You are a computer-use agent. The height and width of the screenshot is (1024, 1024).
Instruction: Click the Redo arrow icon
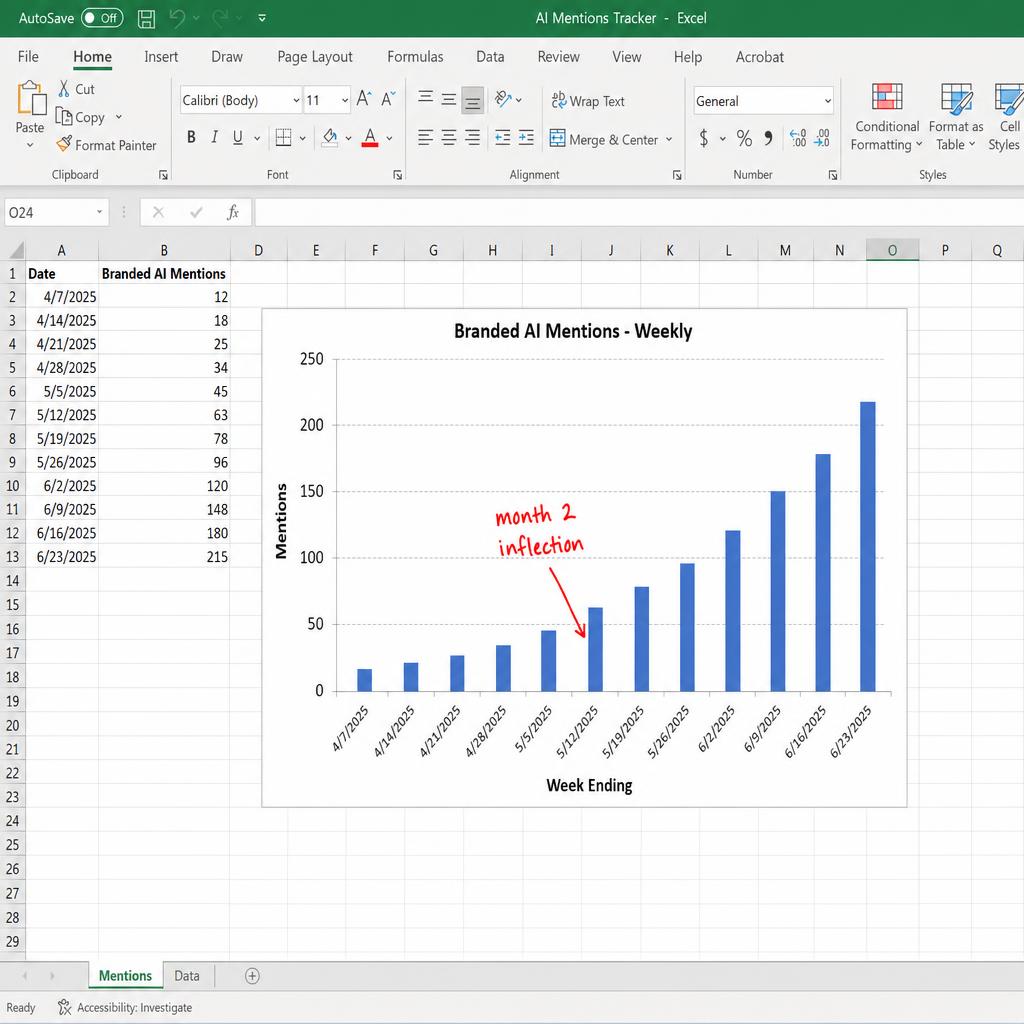click(220, 18)
